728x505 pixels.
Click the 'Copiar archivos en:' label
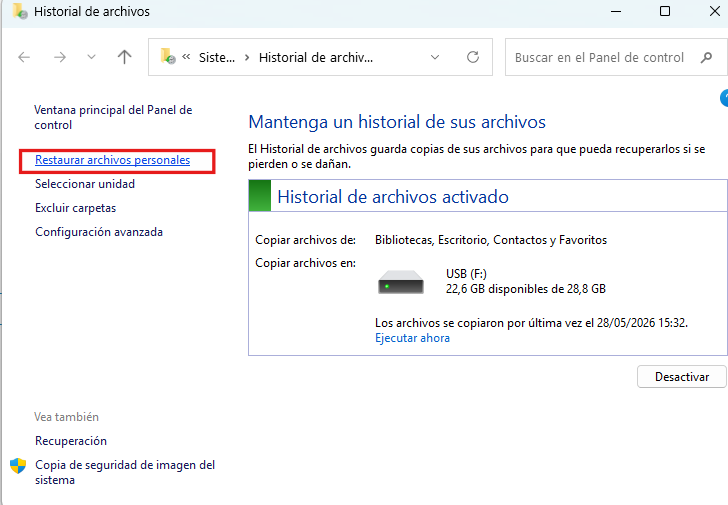[x=306, y=263]
